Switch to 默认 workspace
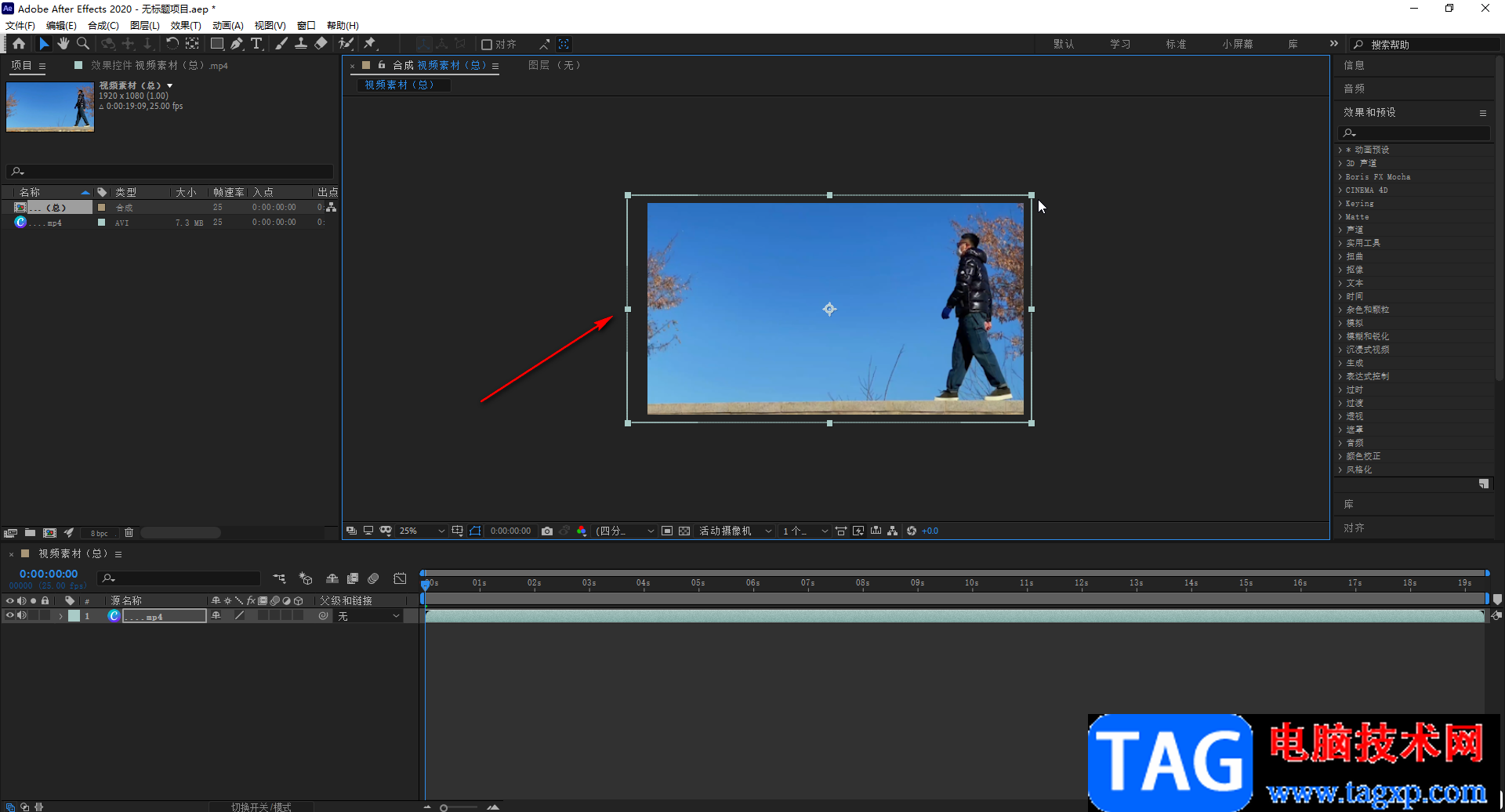This screenshot has height=812, width=1505. click(1064, 45)
